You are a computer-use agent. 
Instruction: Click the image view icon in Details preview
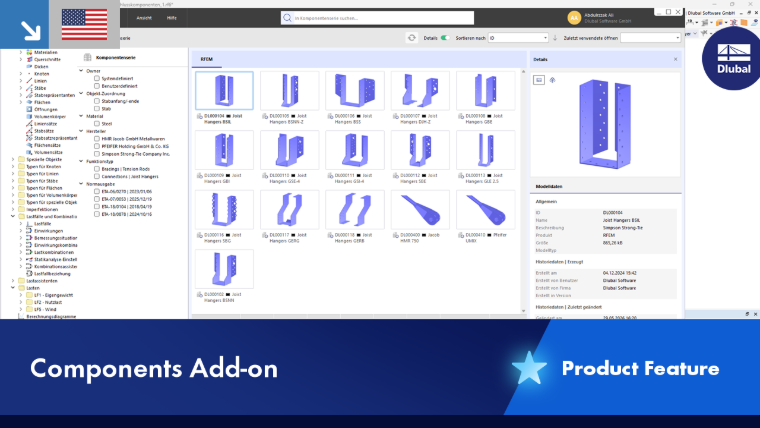538,80
